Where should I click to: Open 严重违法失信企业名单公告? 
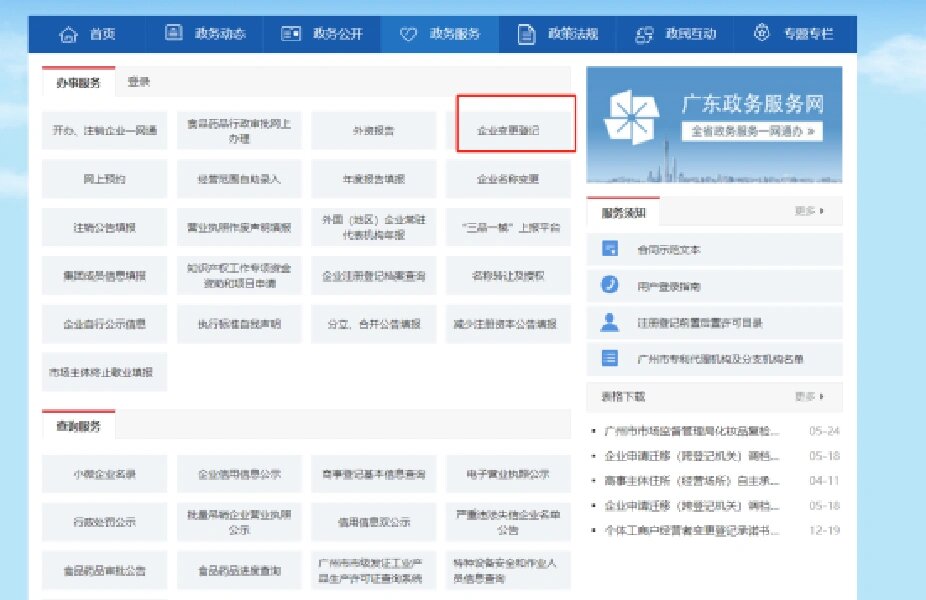click(508, 522)
